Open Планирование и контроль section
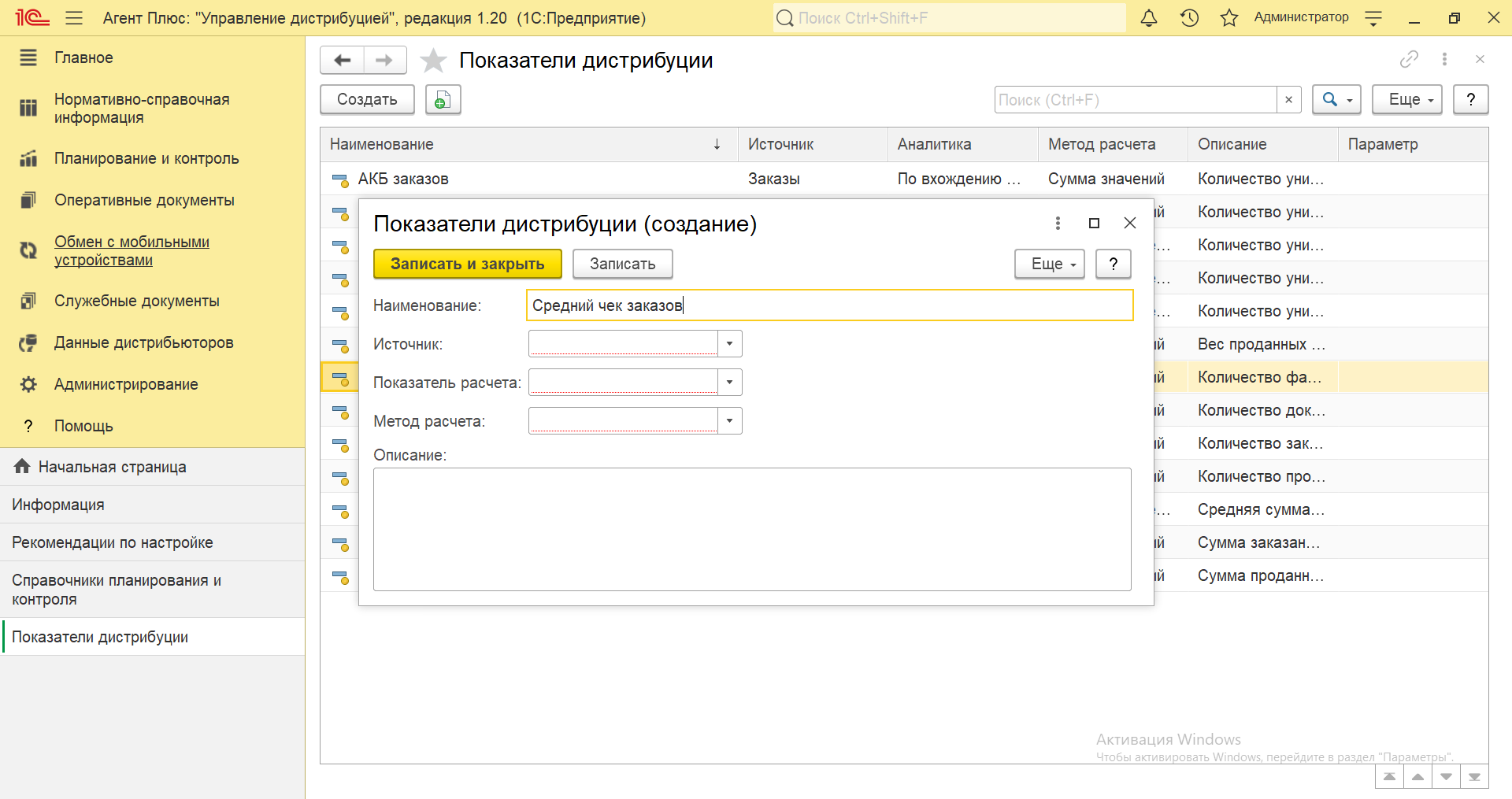 pyautogui.click(x=146, y=158)
